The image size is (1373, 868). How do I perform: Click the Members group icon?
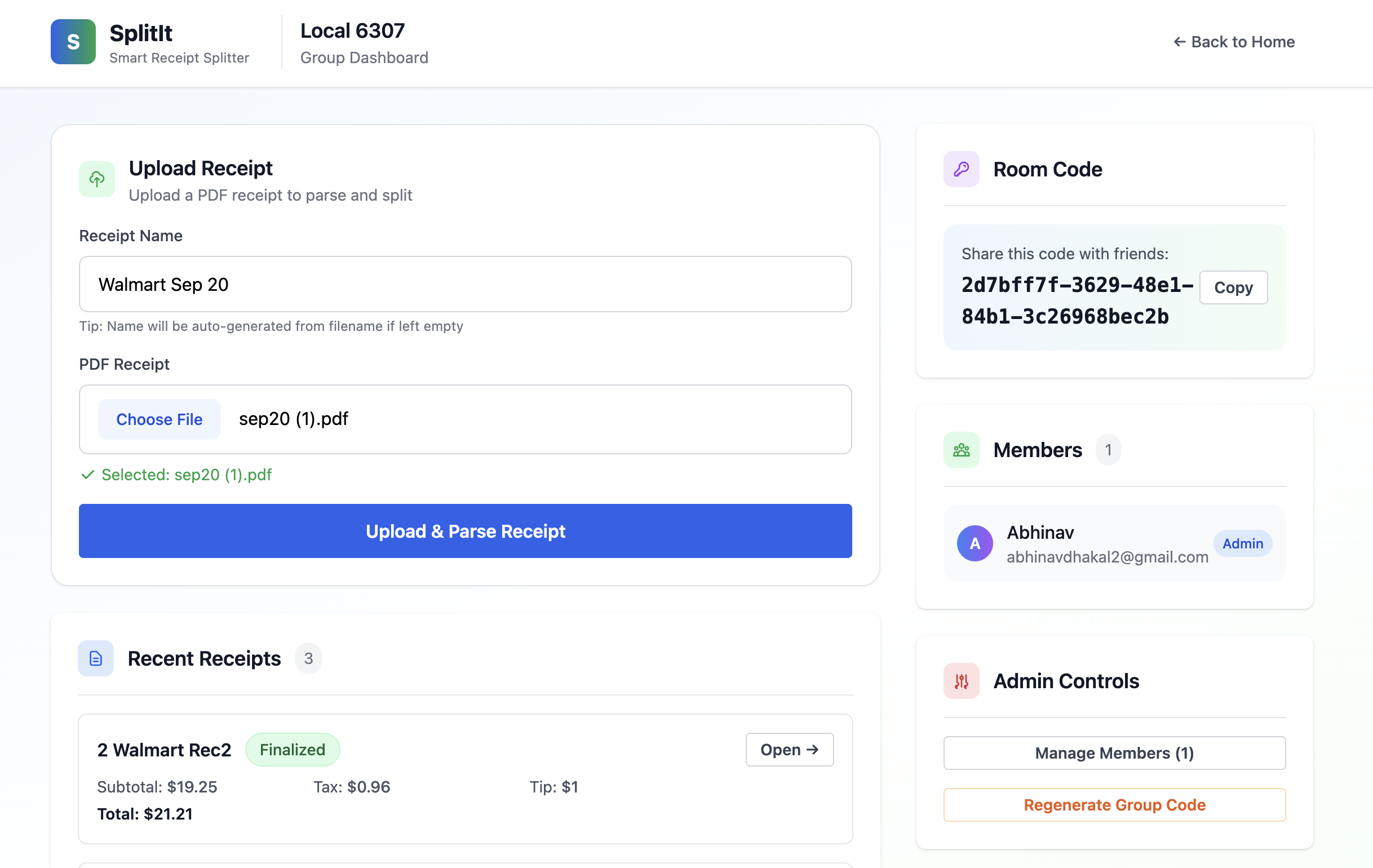click(x=961, y=450)
